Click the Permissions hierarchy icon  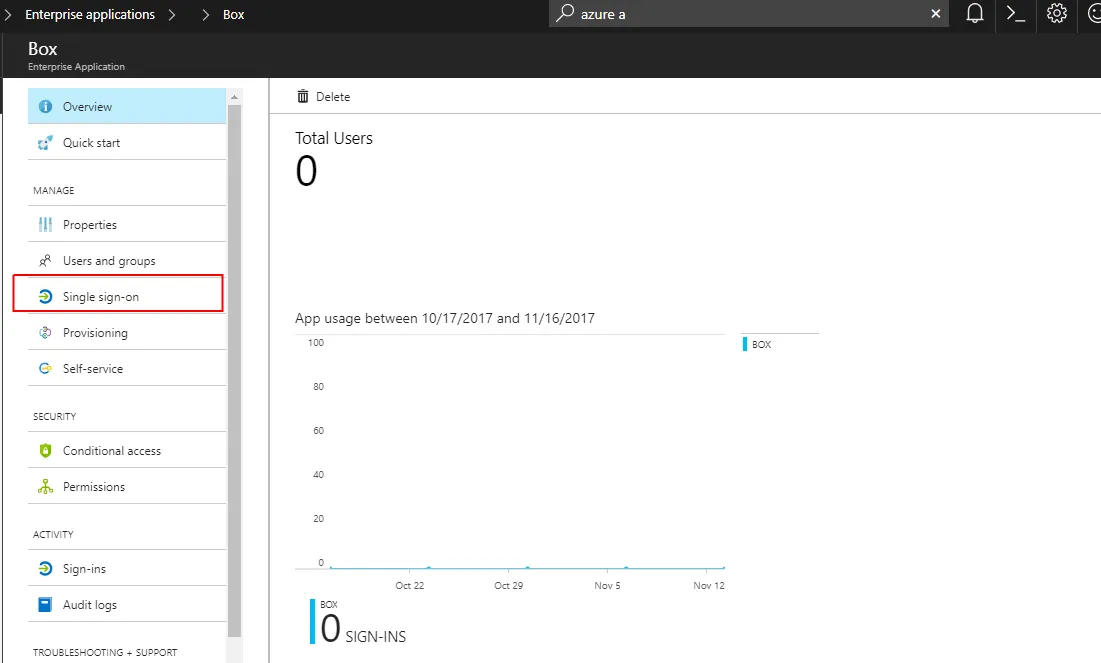coord(45,487)
